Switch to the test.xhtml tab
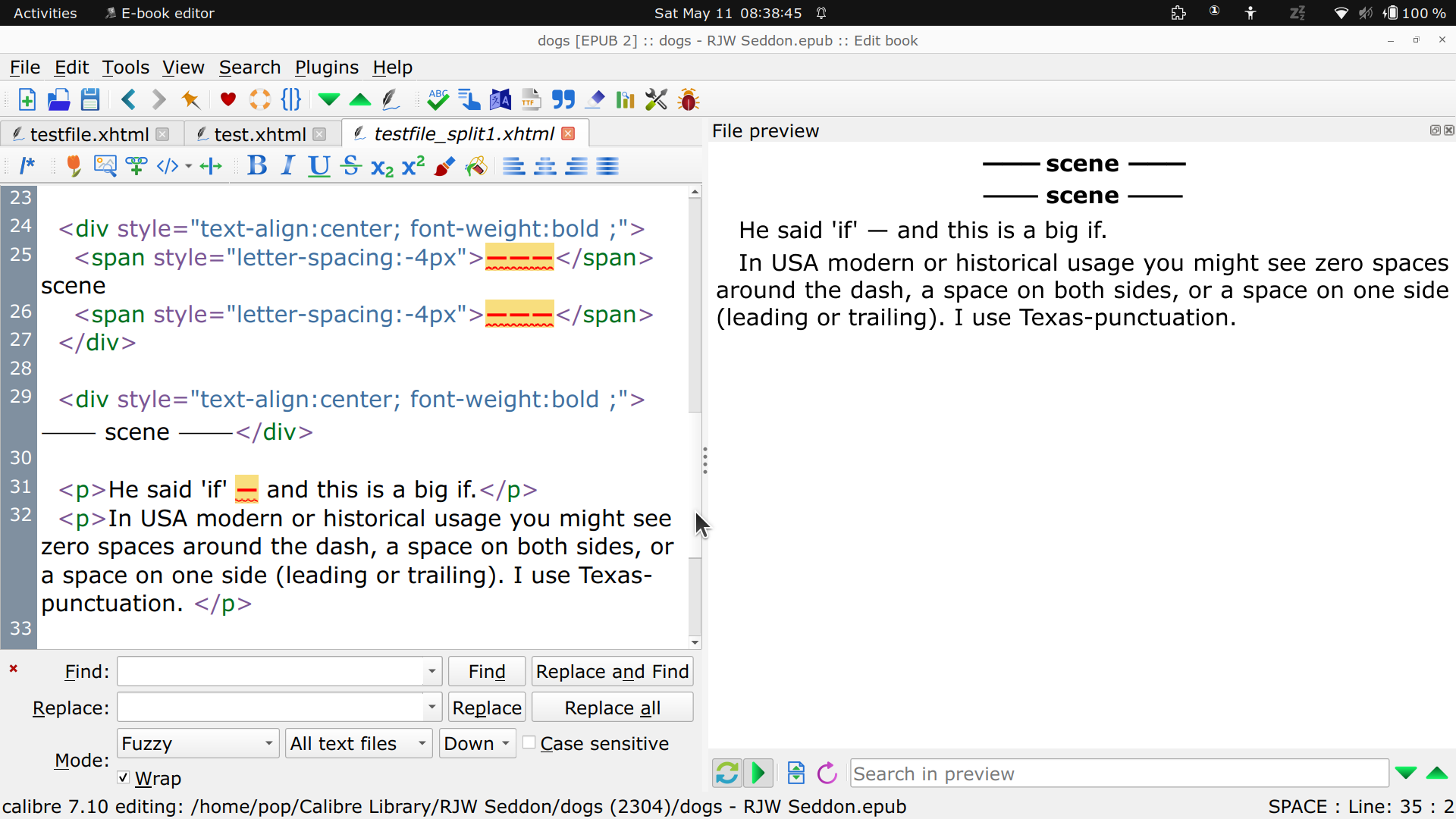1456x819 pixels. (259, 134)
